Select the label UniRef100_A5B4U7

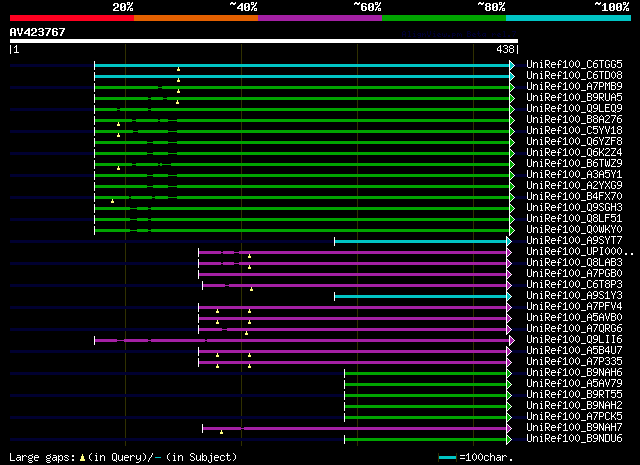[574, 351]
